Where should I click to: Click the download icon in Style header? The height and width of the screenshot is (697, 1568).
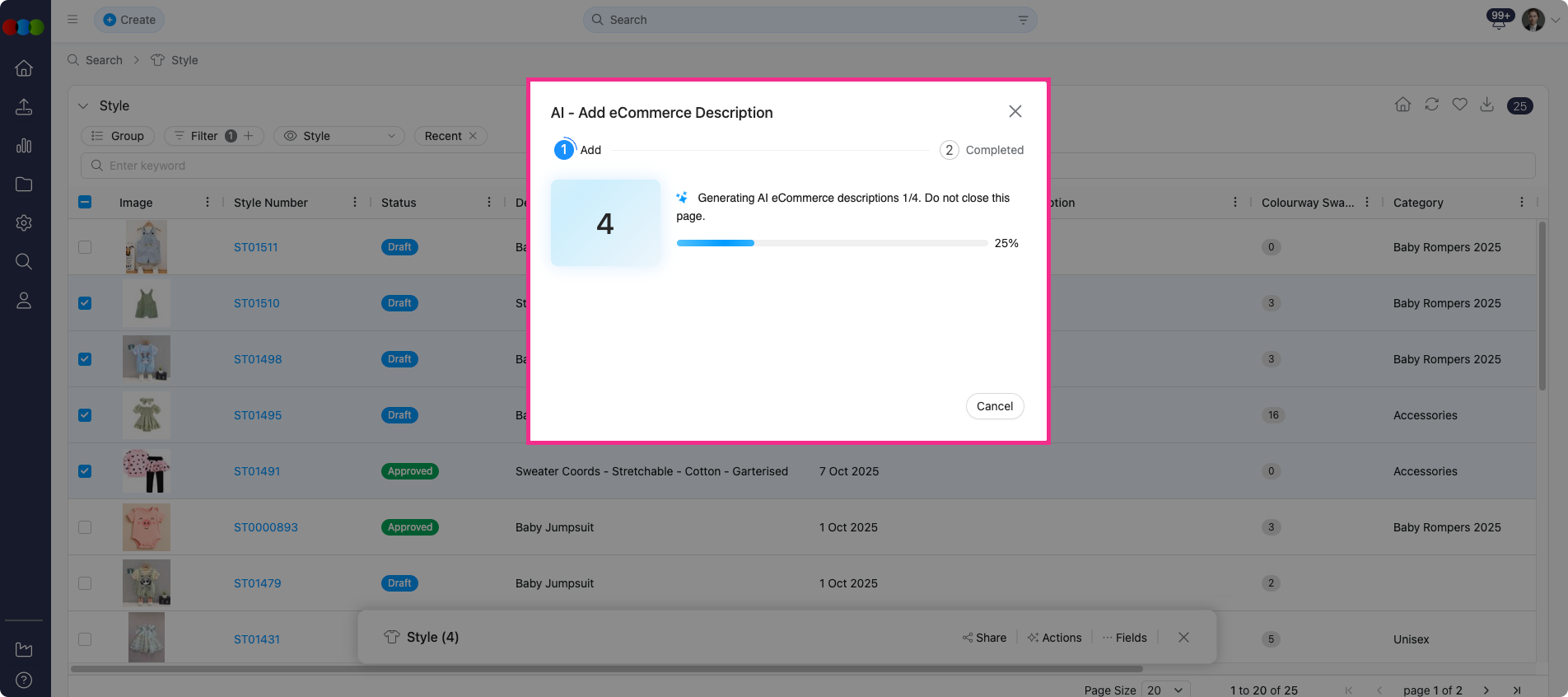point(1486,105)
